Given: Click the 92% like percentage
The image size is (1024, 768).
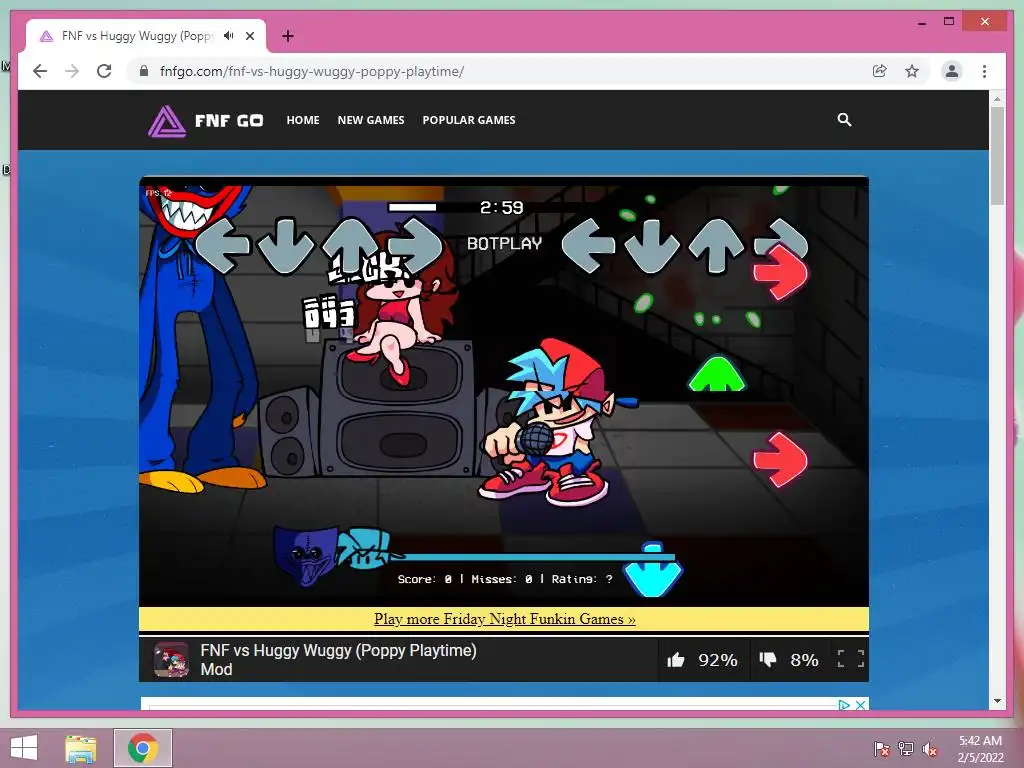Looking at the screenshot, I should (718, 660).
